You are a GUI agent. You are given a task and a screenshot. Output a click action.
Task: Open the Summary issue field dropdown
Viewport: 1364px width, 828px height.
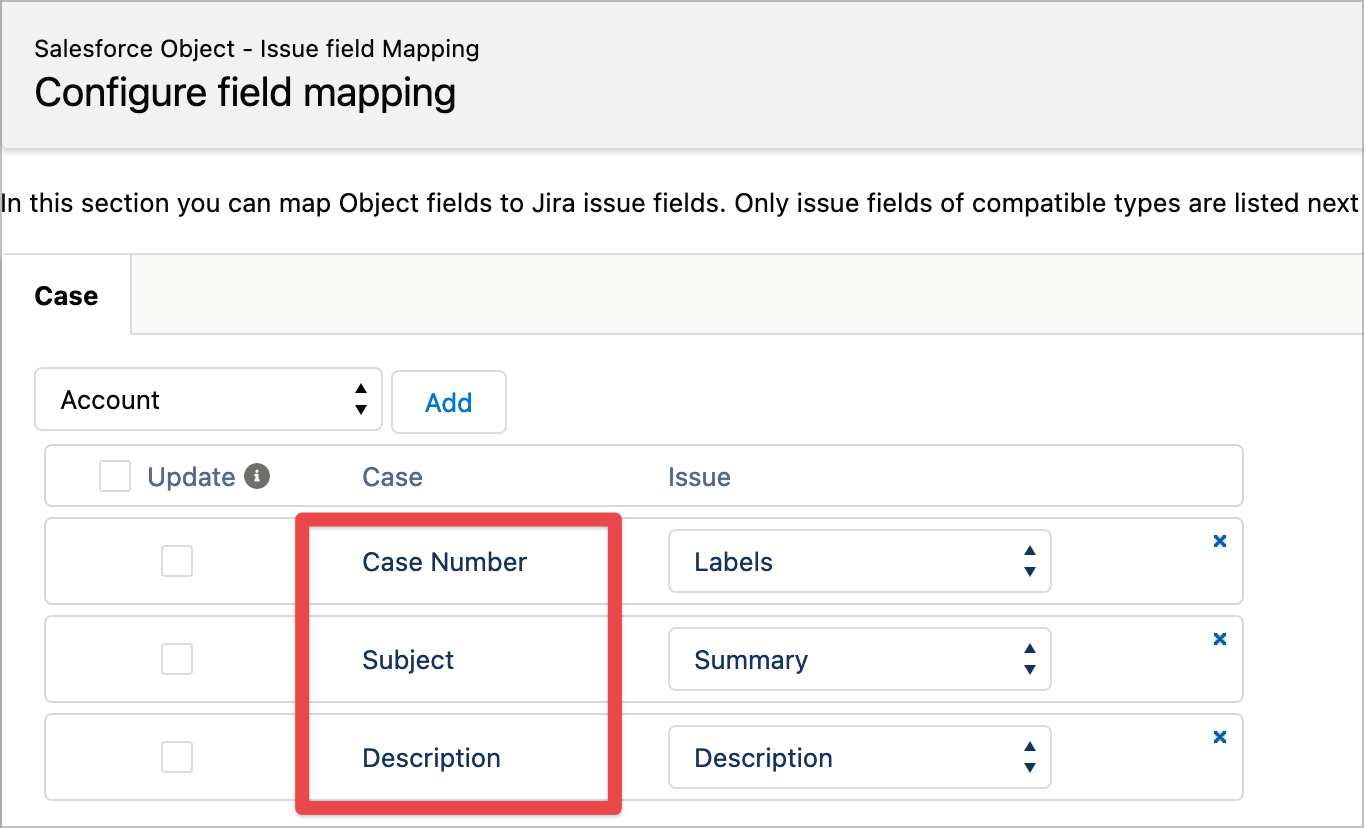(859, 660)
